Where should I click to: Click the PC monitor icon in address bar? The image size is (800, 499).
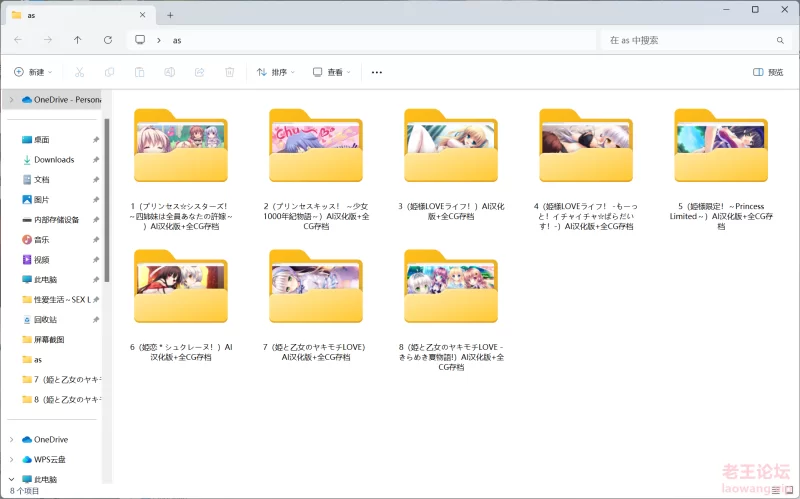(140, 40)
